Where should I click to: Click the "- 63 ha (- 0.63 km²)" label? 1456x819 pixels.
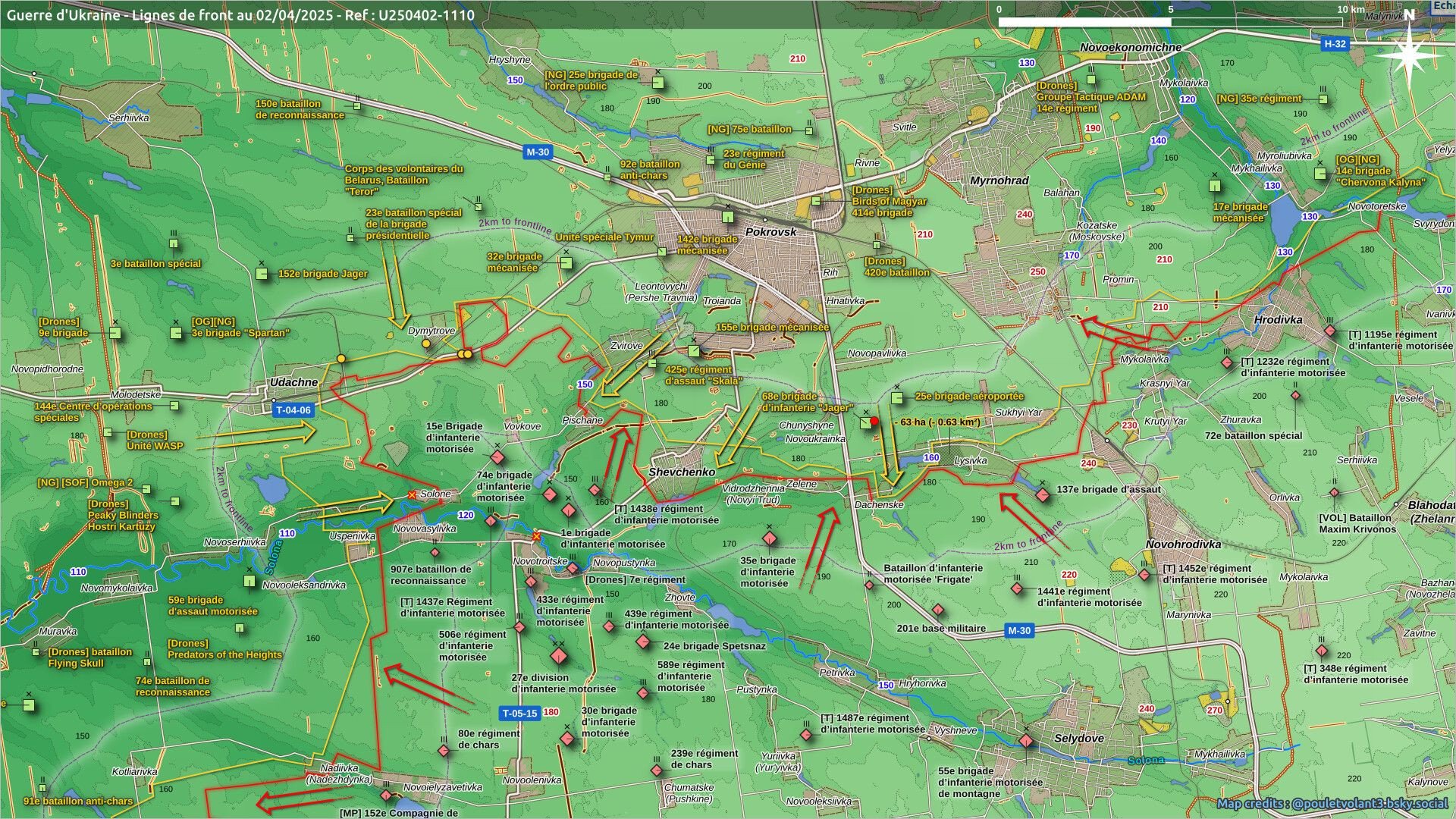[936, 422]
